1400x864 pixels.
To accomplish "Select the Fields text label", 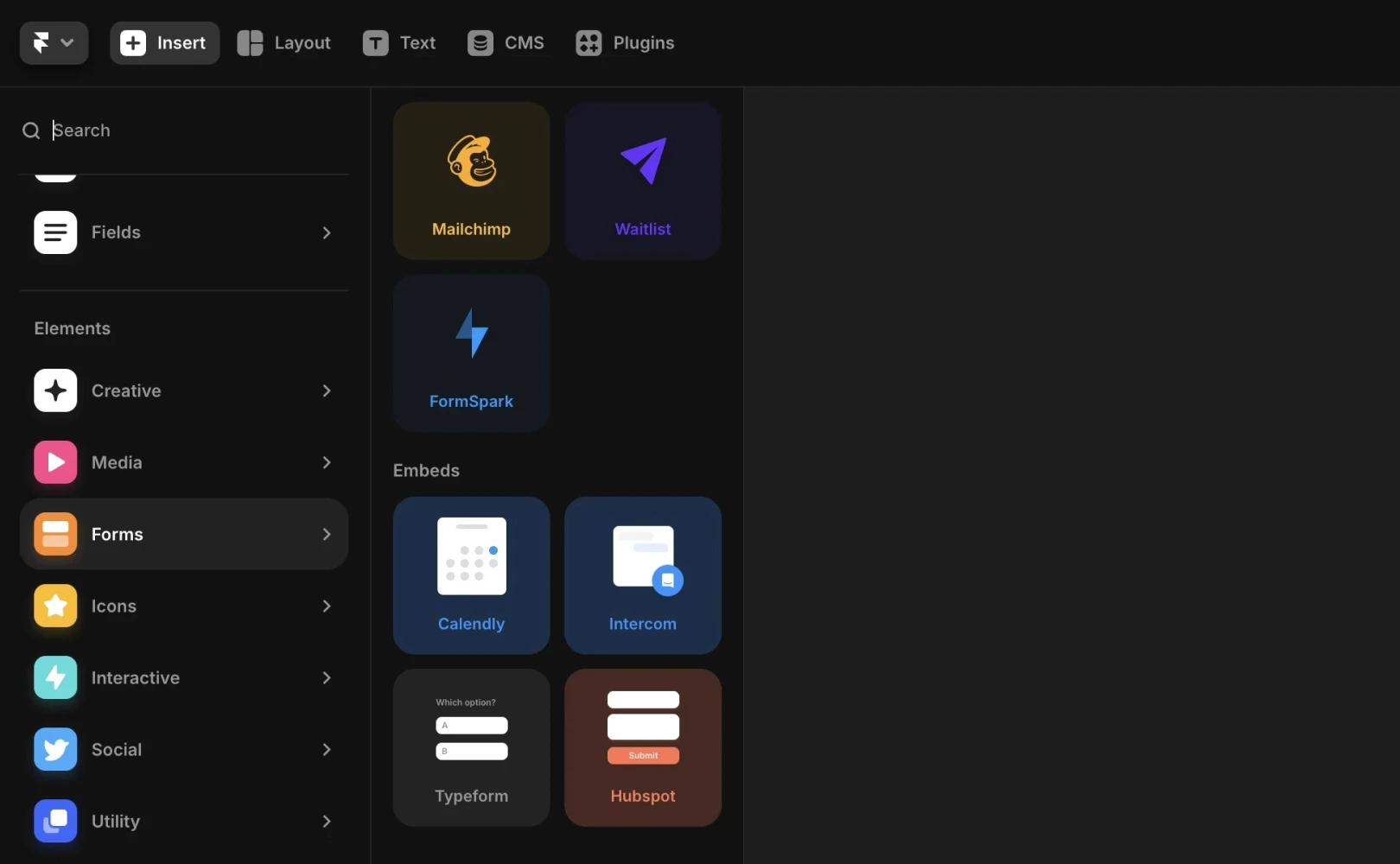I will point(116,232).
